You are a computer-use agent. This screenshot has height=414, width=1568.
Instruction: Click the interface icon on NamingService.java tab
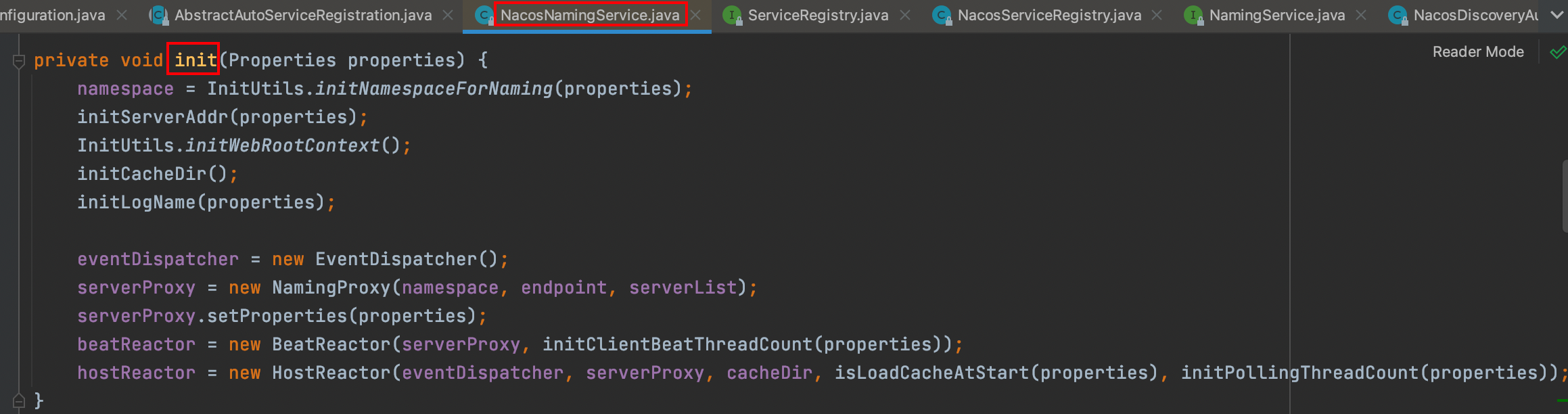(1194, 15)
